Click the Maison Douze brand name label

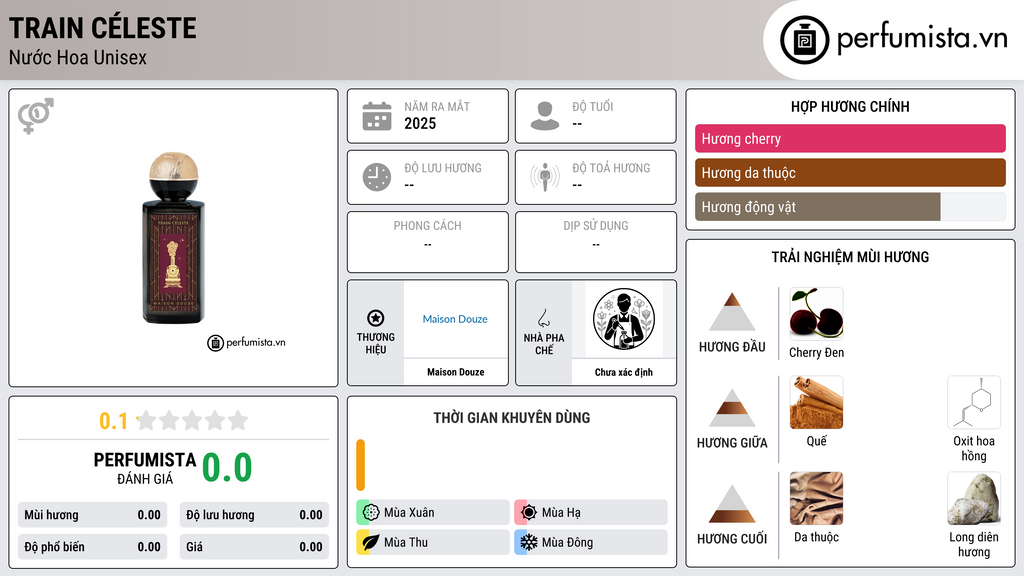click(456, 372)
